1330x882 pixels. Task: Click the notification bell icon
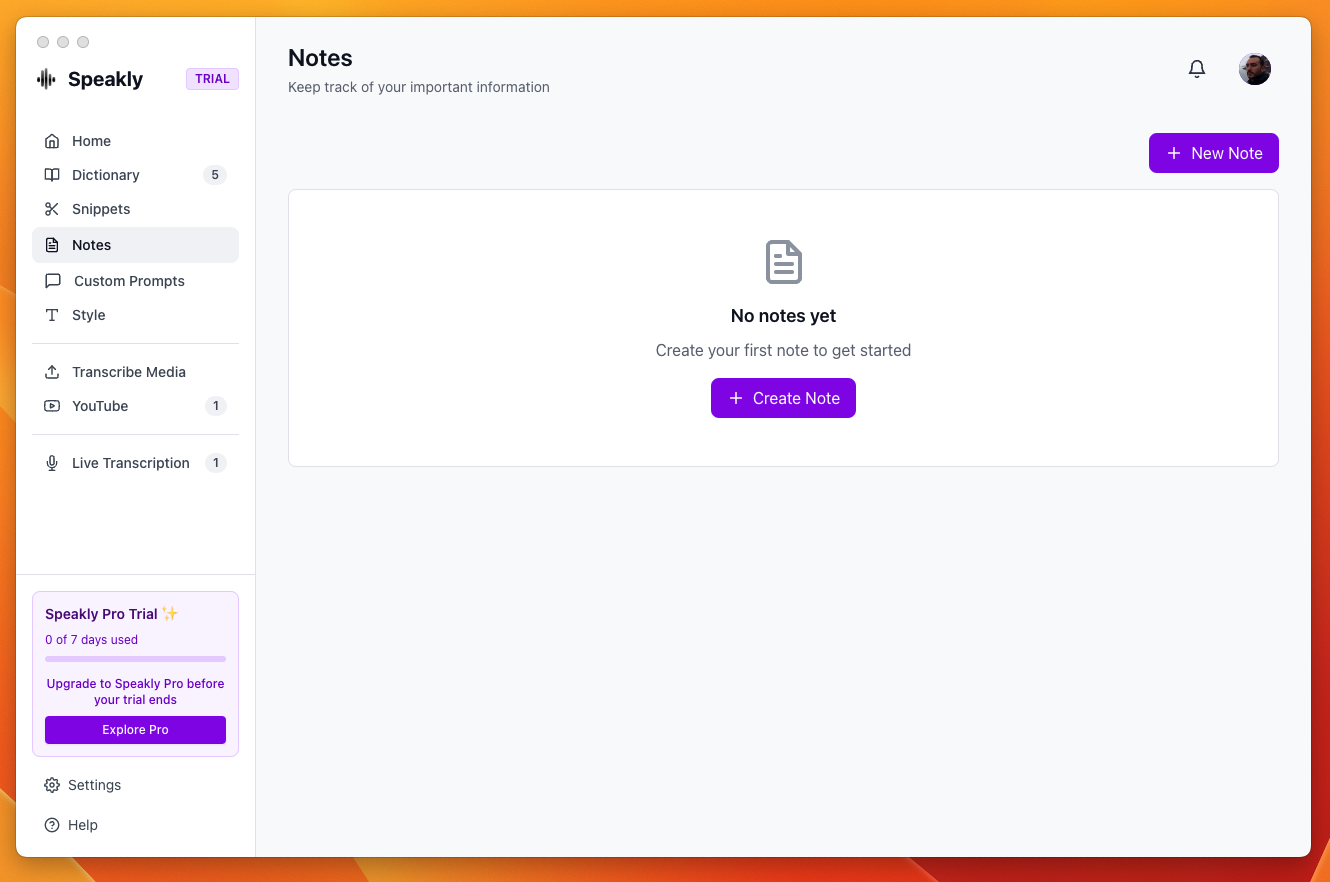click(x=1196, y=69)
